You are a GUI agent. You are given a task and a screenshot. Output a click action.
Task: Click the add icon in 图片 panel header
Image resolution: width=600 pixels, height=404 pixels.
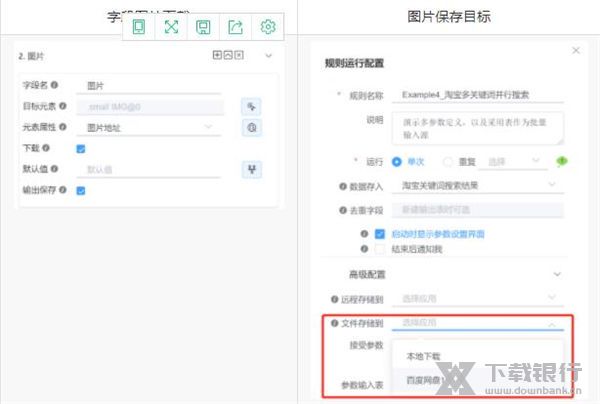(217, 56)
